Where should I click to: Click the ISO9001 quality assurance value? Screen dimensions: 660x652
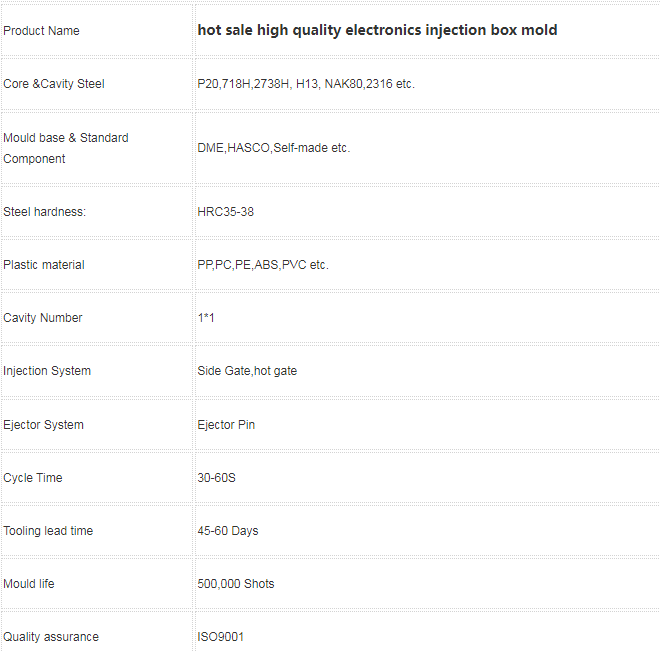point(221,637)
